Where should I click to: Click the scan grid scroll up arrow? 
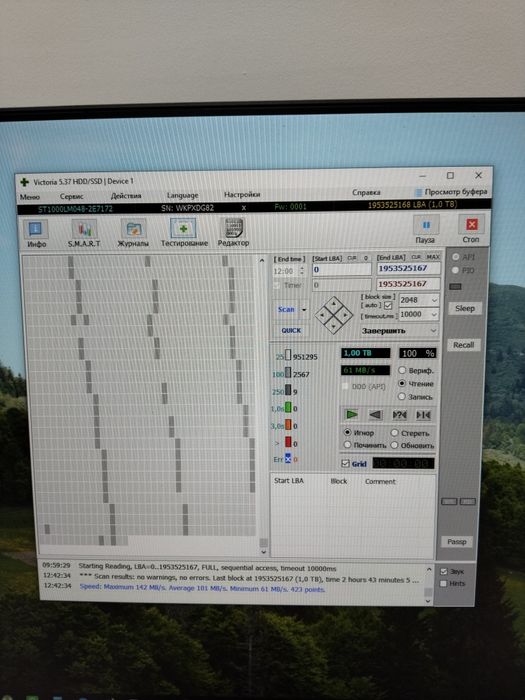[262, 260]
